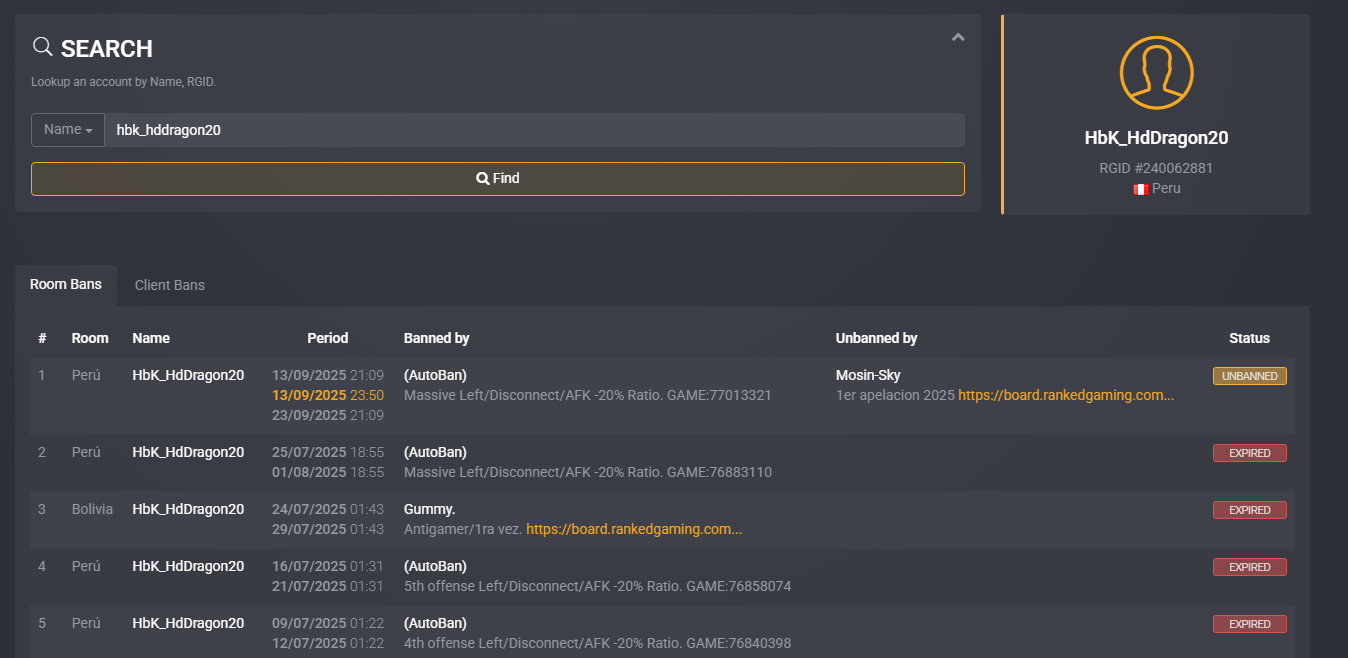
Task: Select profile name HbK_HdDragon20 in card
Action: [1156, 138]
